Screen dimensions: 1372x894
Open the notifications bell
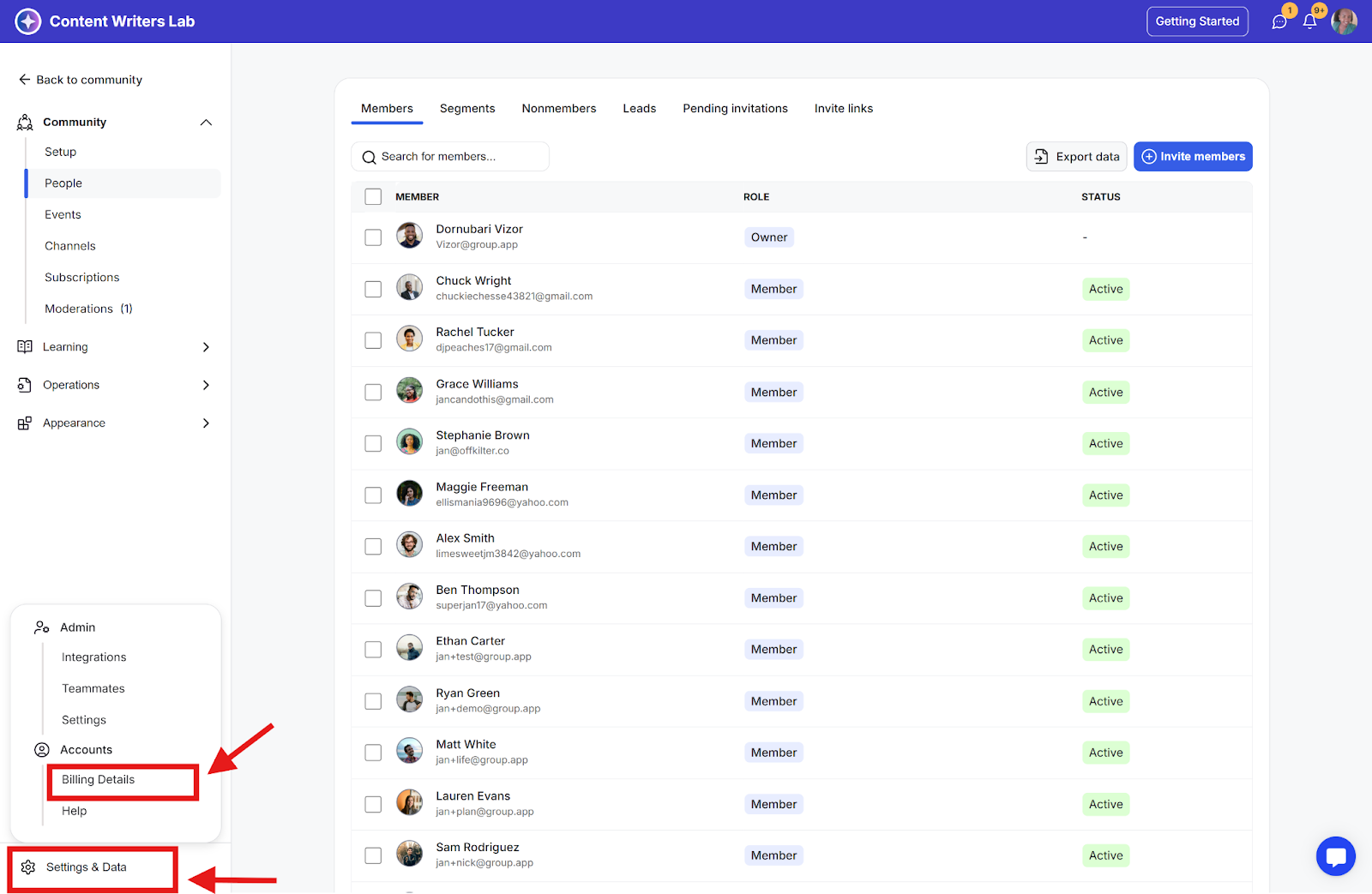[1309, 22]
